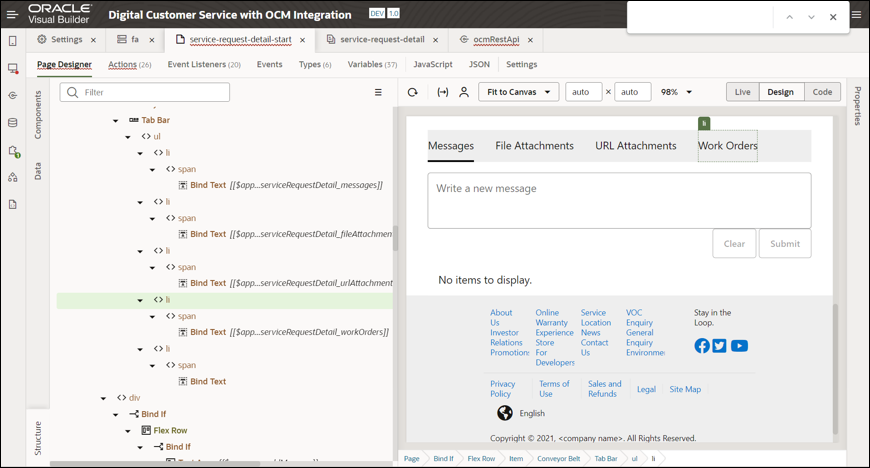Open the Properties side panel
Screen dimensions: 870x468
pyautogui.click(x=858, y=105)
